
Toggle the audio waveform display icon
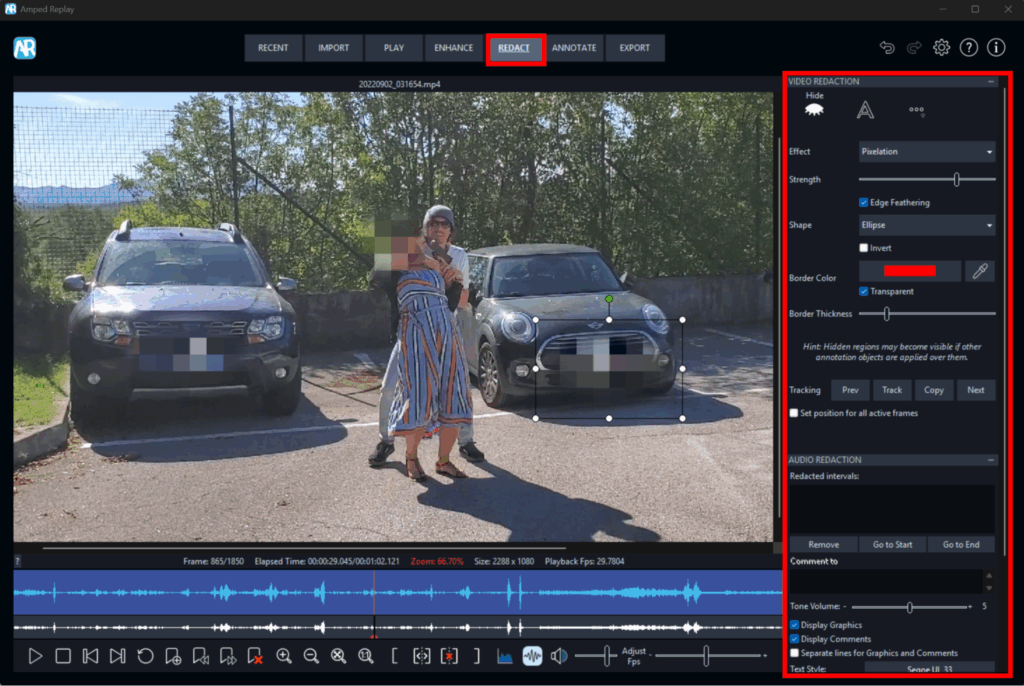[532, 656]
